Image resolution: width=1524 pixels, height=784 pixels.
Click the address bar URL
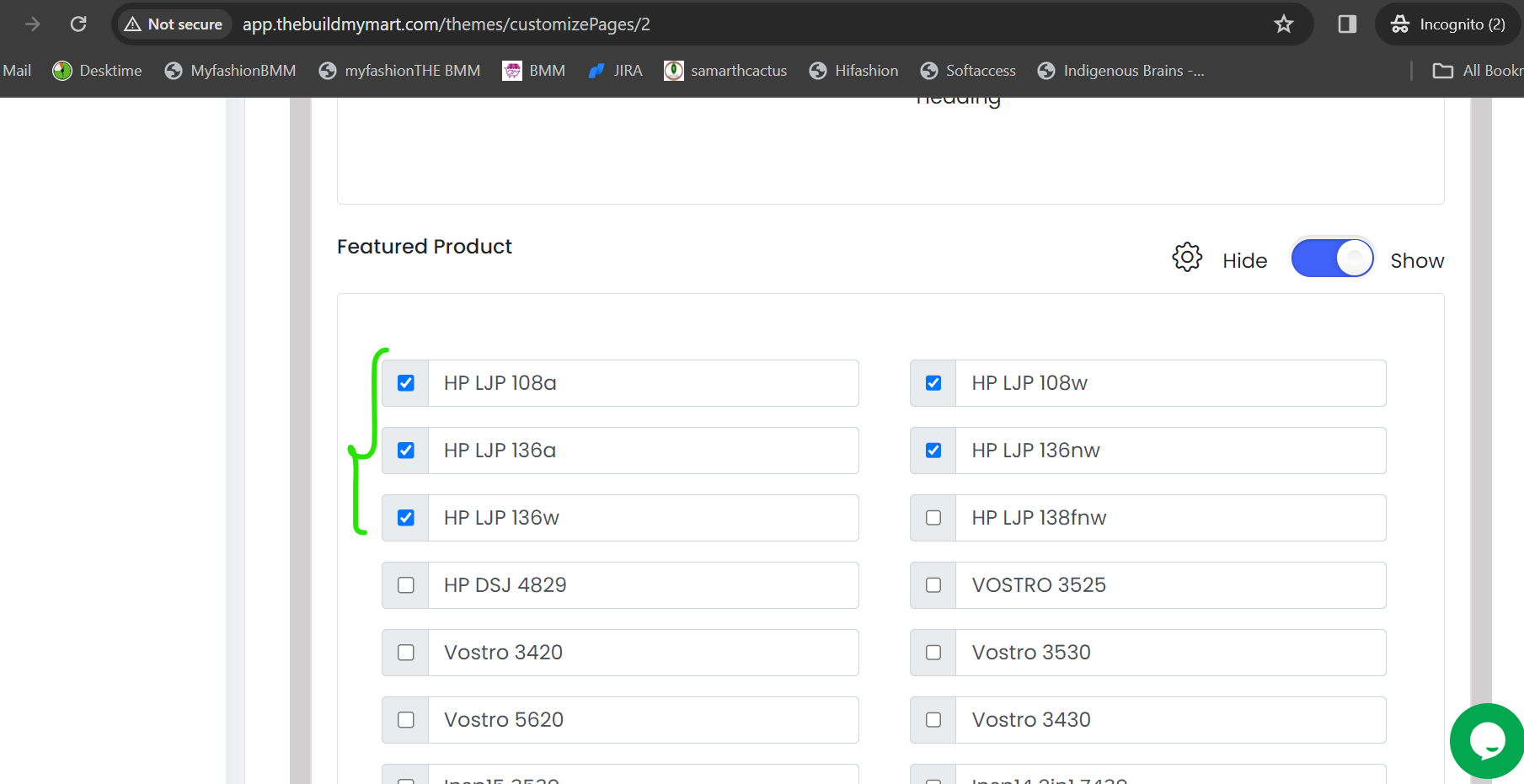pyautogui.click(x=447, y=24)
